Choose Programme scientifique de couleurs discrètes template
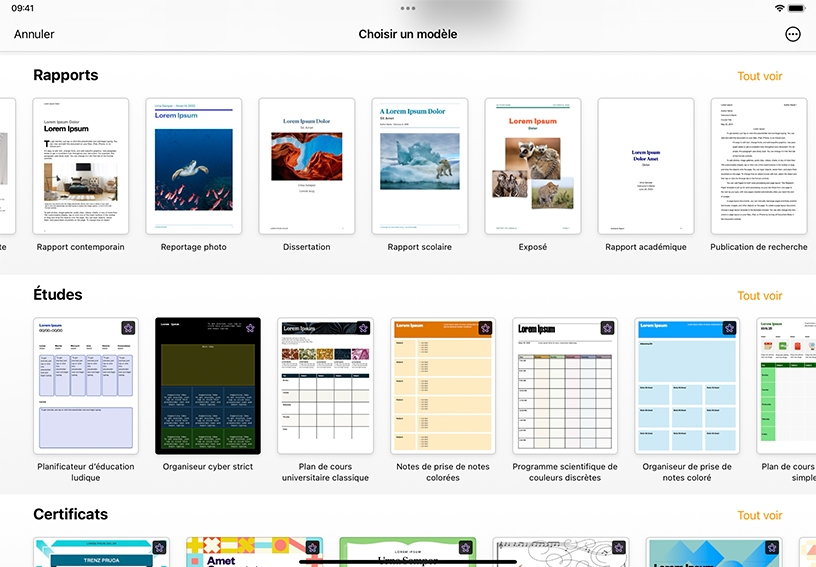 (565, 386)
